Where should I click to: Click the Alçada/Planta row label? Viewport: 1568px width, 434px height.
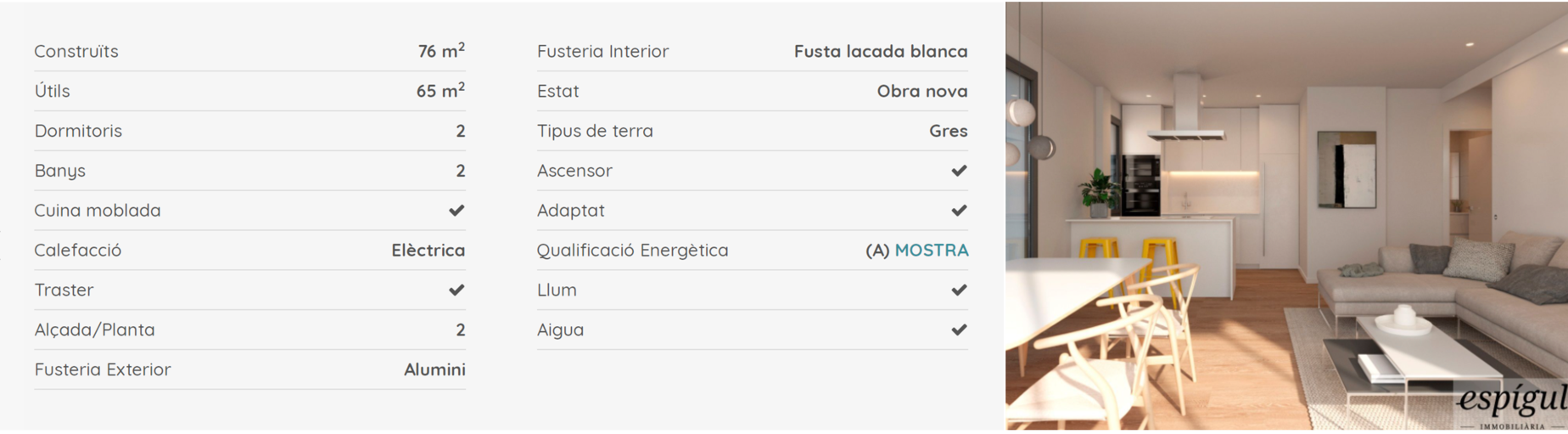click(94, 330)
